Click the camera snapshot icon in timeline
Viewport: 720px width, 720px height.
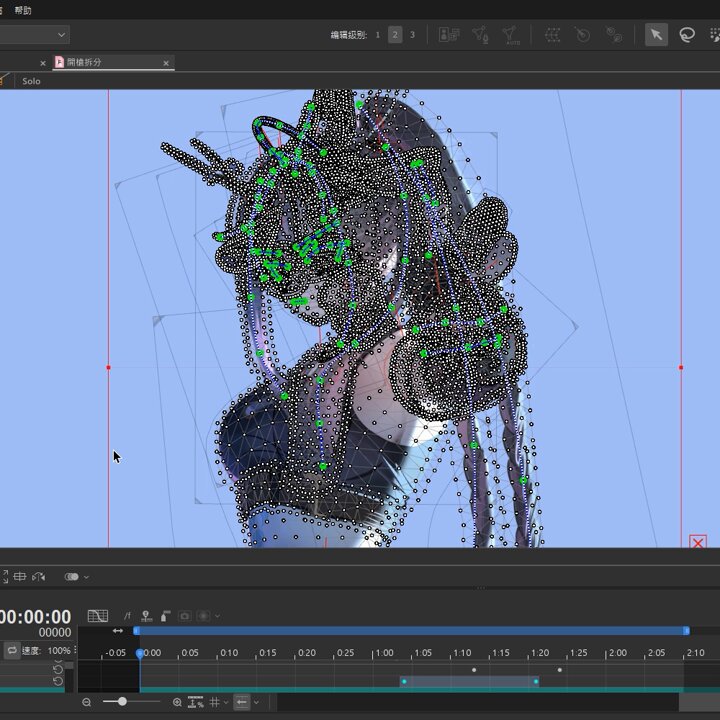point(185,616)
